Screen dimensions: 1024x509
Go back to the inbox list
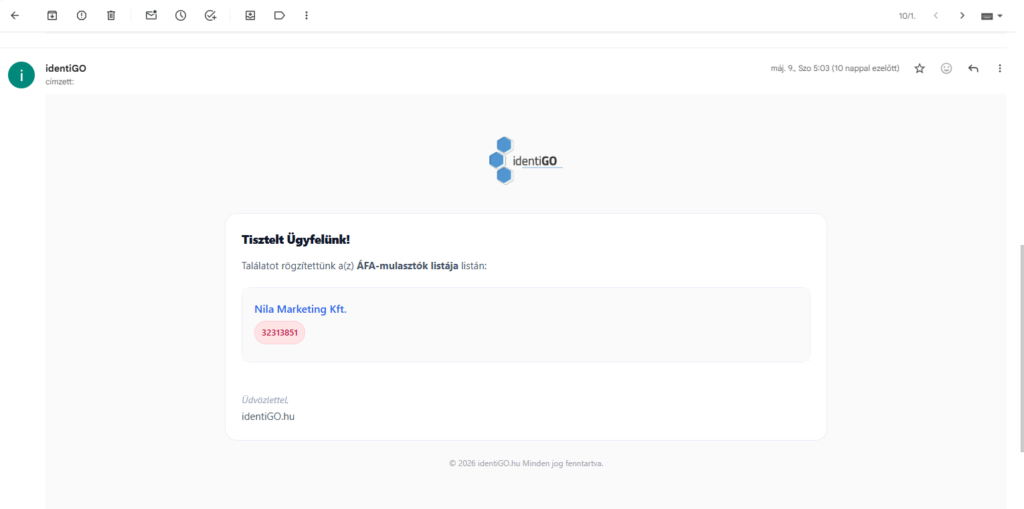pyautogui.click(x=15, y=16)
